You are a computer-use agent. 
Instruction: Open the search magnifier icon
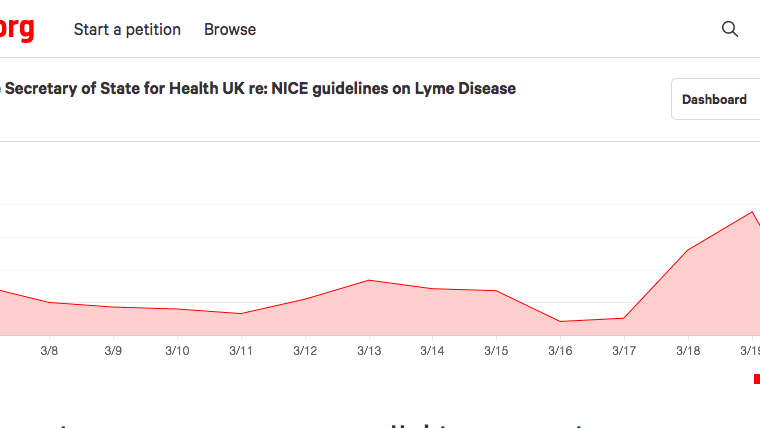click(x=730, y=29)
